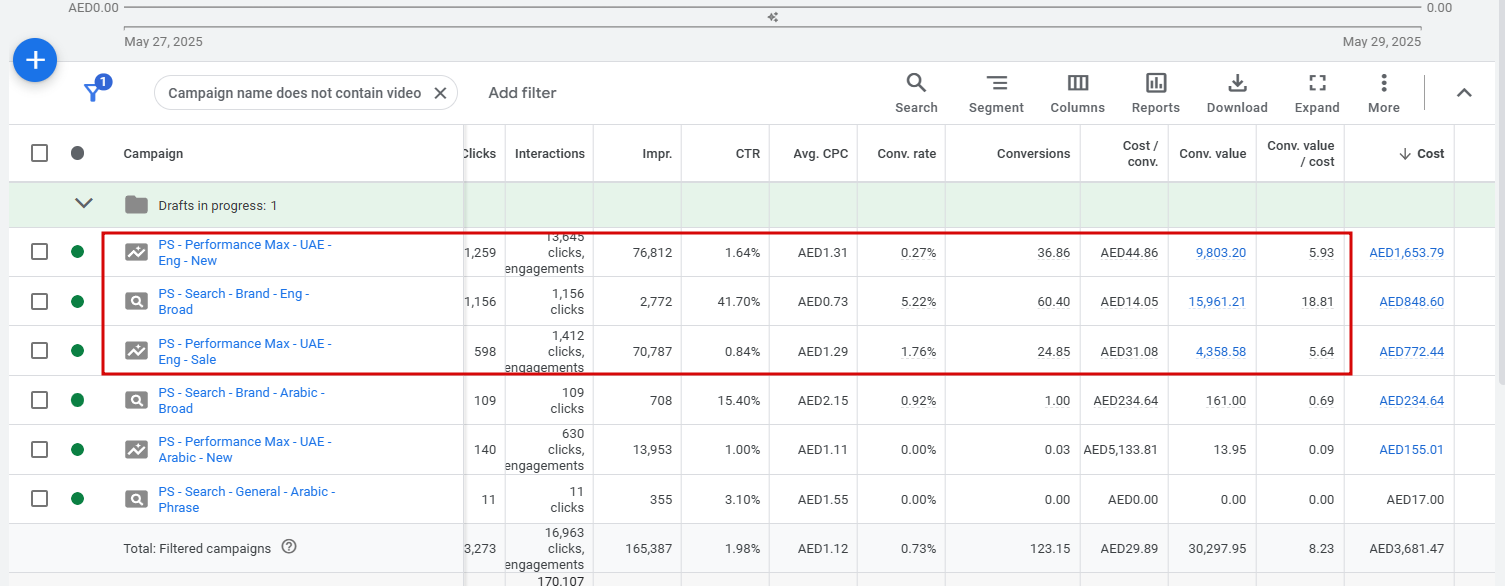Open the funnel filter icon
This screenshot has height=586, width=1505.
point(94,92)
